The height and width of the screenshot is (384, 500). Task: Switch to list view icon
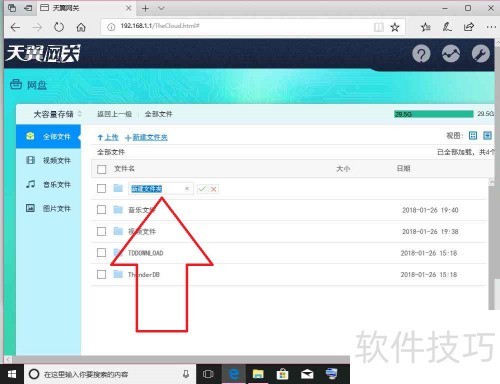[x=487, y=135]
